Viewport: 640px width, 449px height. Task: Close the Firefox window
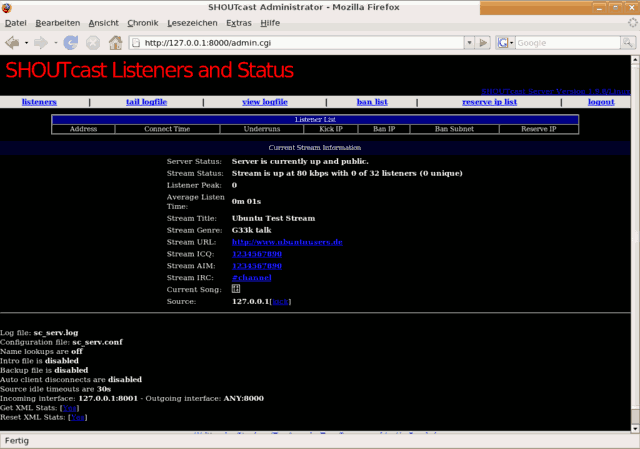point(631,8)
